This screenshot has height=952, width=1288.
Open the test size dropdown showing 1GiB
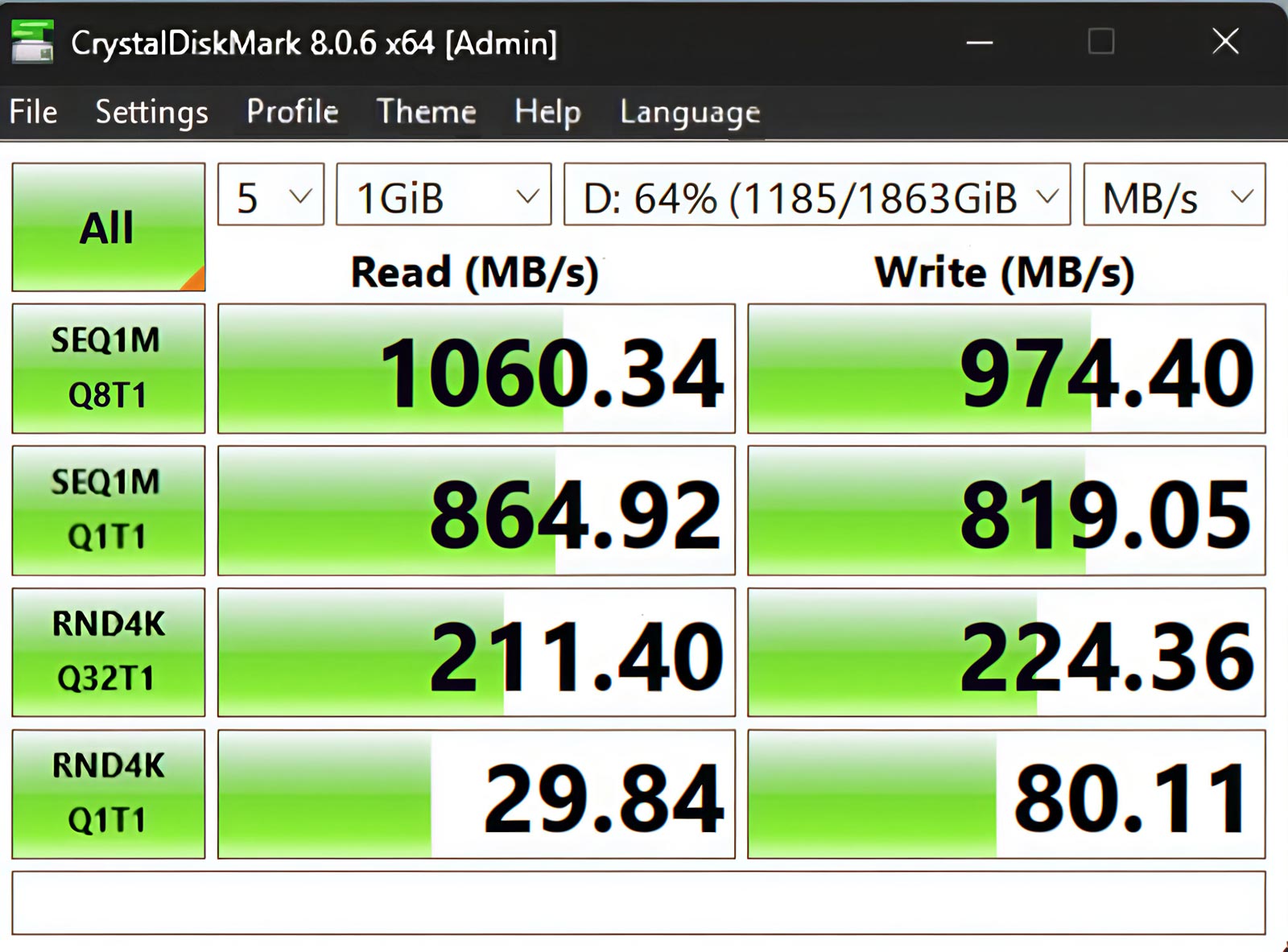[442, 195]
